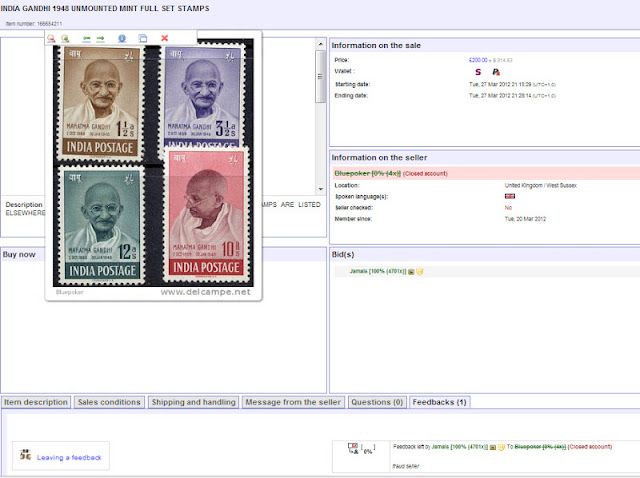
Task: Click the 'Paud seller' feedback comment
Action: pos(406,466)
